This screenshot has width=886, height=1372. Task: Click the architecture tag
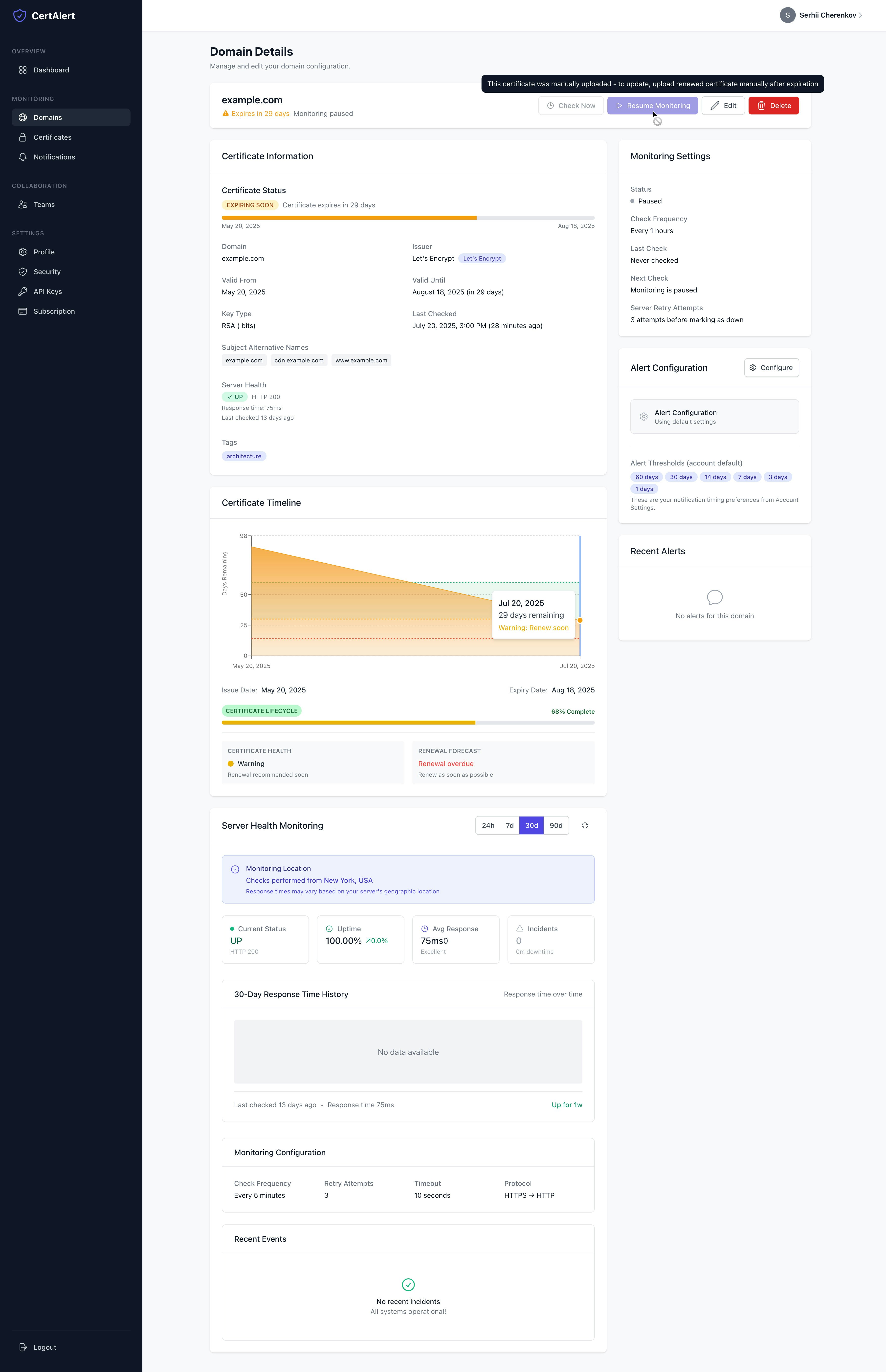coord(244,456)
